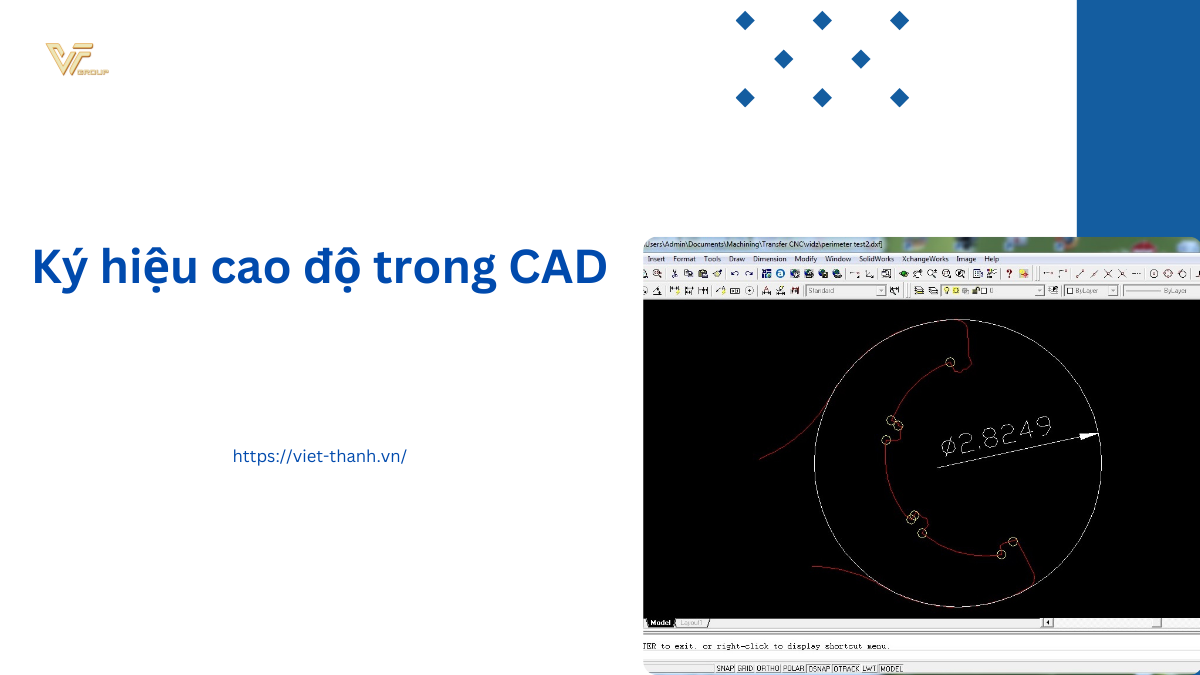Click the Match Properties paintbrush icon
The image size is (1200, 675).
click(717, 273)
